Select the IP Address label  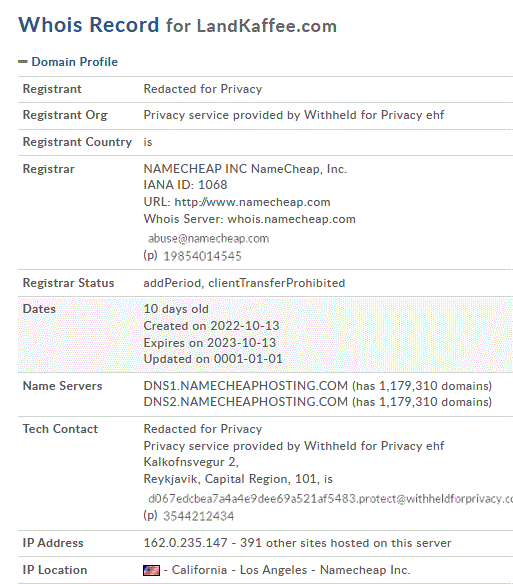point(53,543)
